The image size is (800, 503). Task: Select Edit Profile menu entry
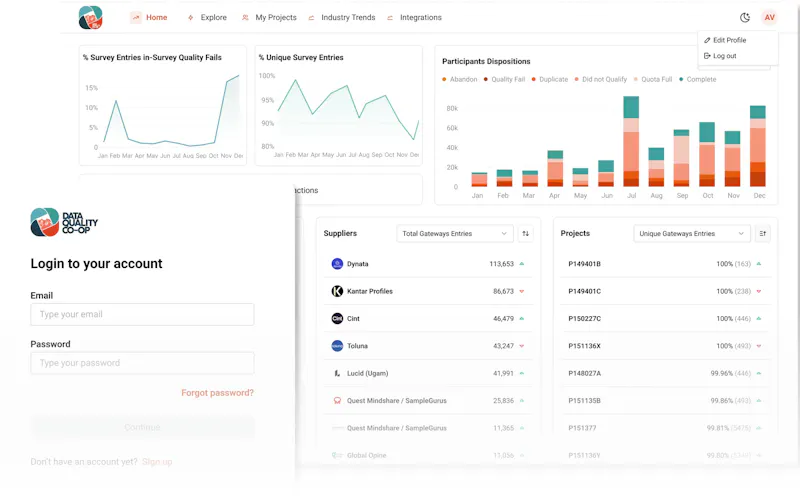(x=725, y=40)
